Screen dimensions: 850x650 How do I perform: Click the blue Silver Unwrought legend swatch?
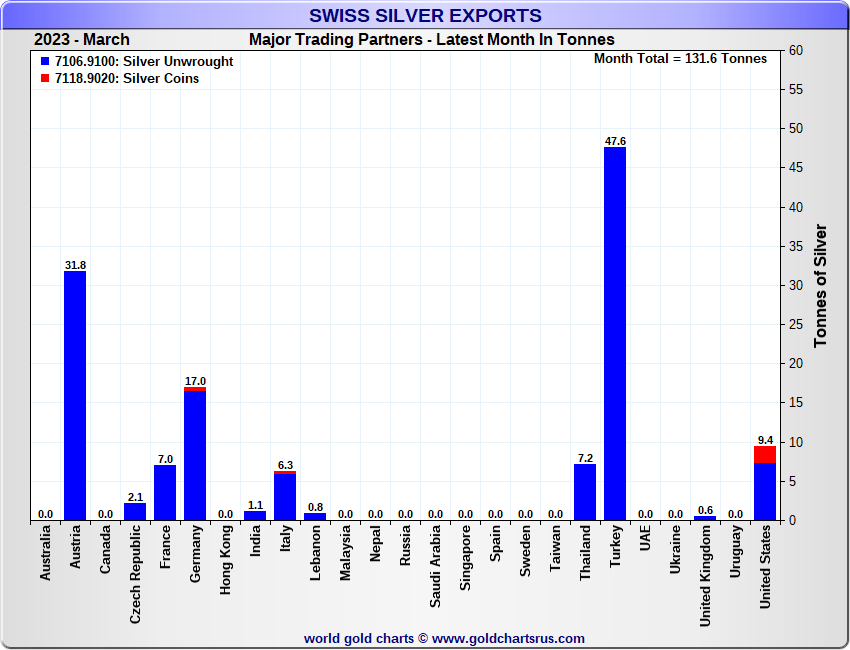45,62
